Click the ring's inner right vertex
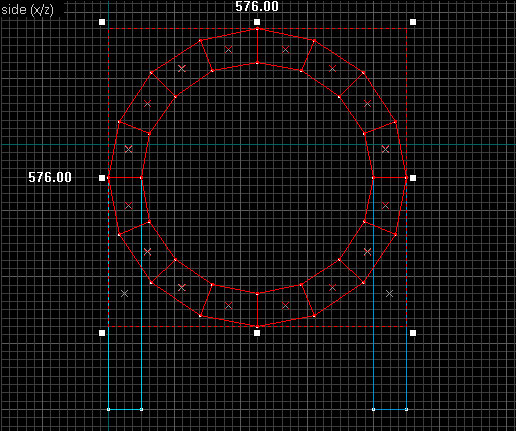Screen dimensions: 516x431 coord(373,178)
